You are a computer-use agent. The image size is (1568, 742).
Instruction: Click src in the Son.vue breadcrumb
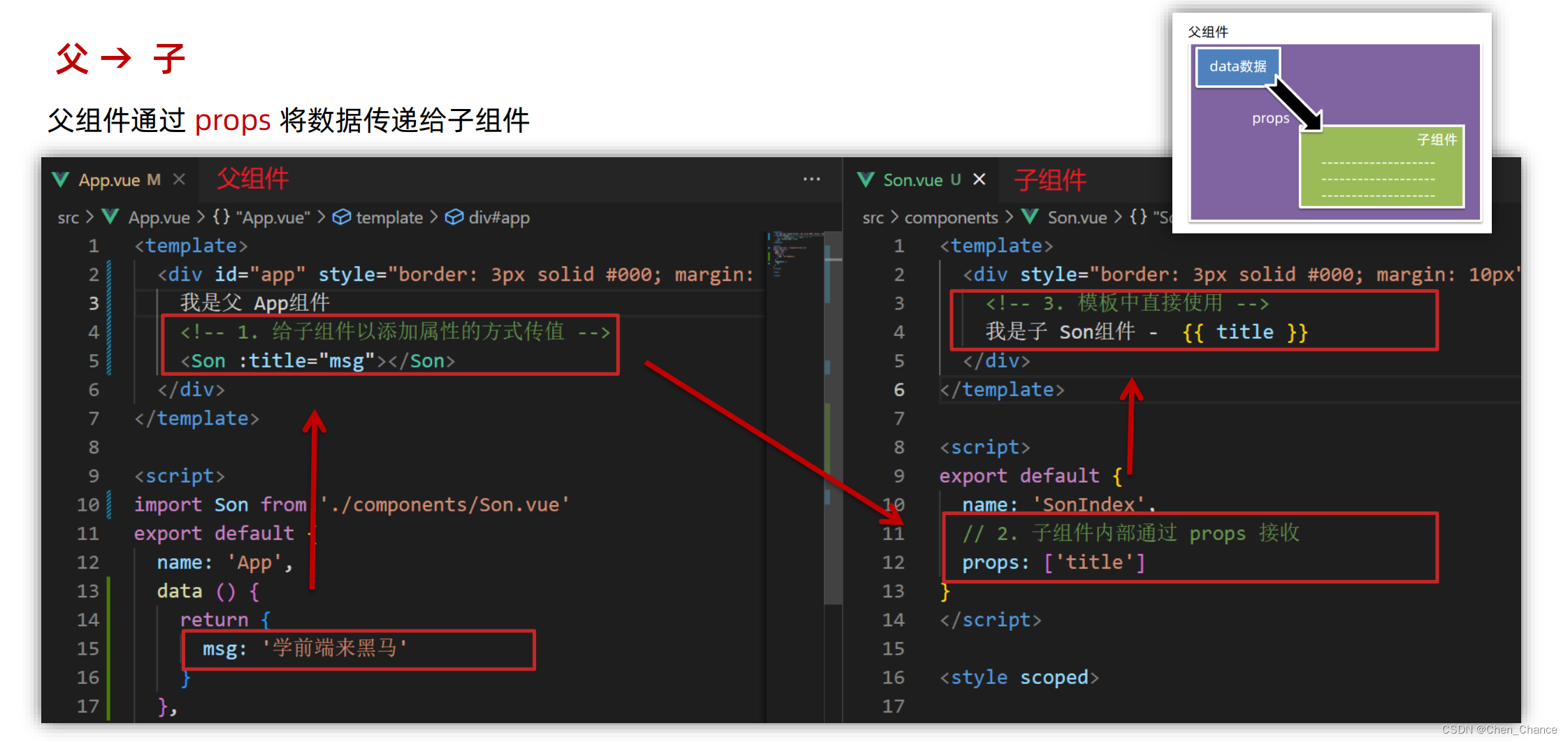(873, 217)
